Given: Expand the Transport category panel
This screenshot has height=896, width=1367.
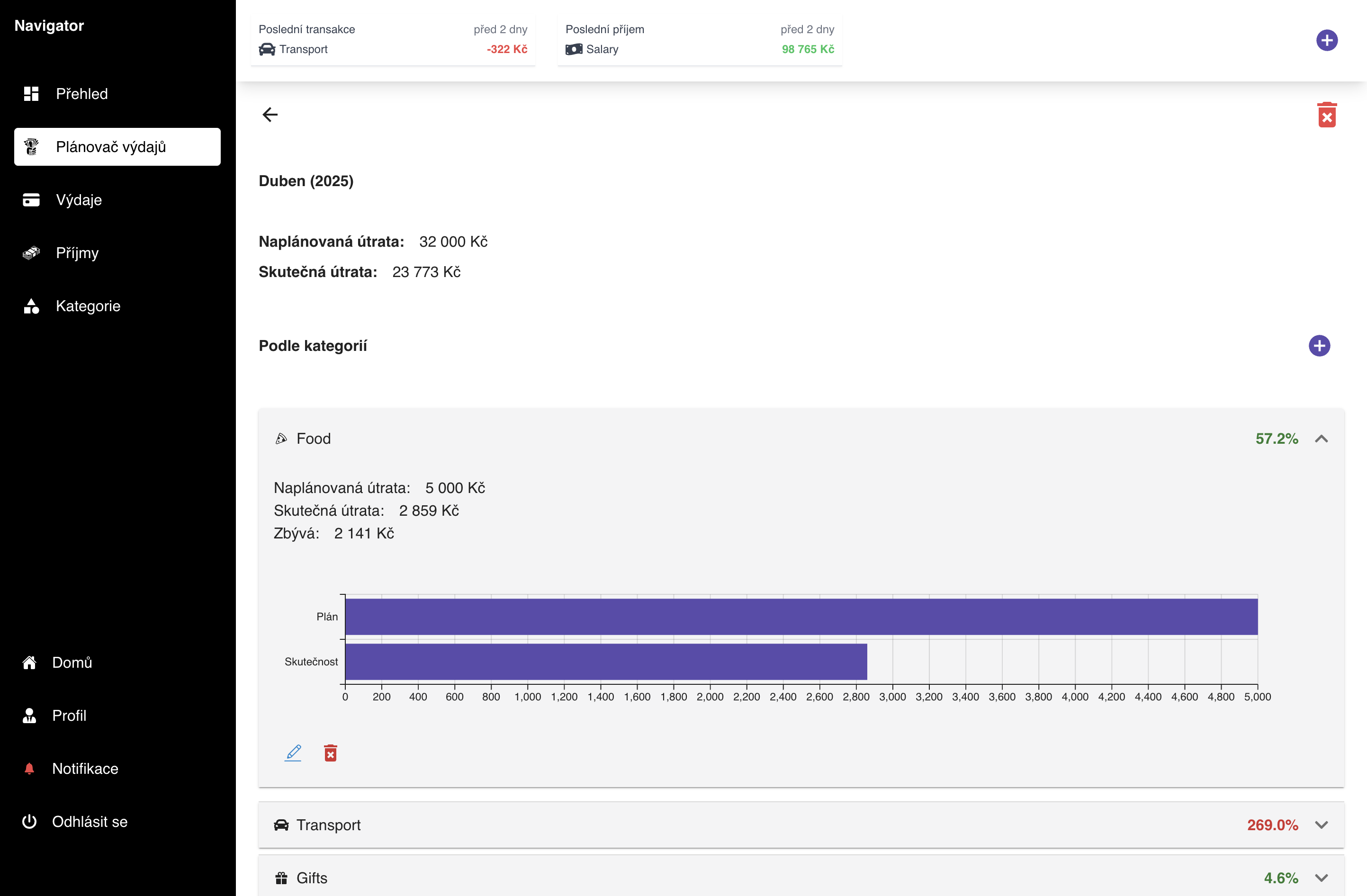Looking at the screenshot, I should pyautogui.click(x=1322, y=825).
